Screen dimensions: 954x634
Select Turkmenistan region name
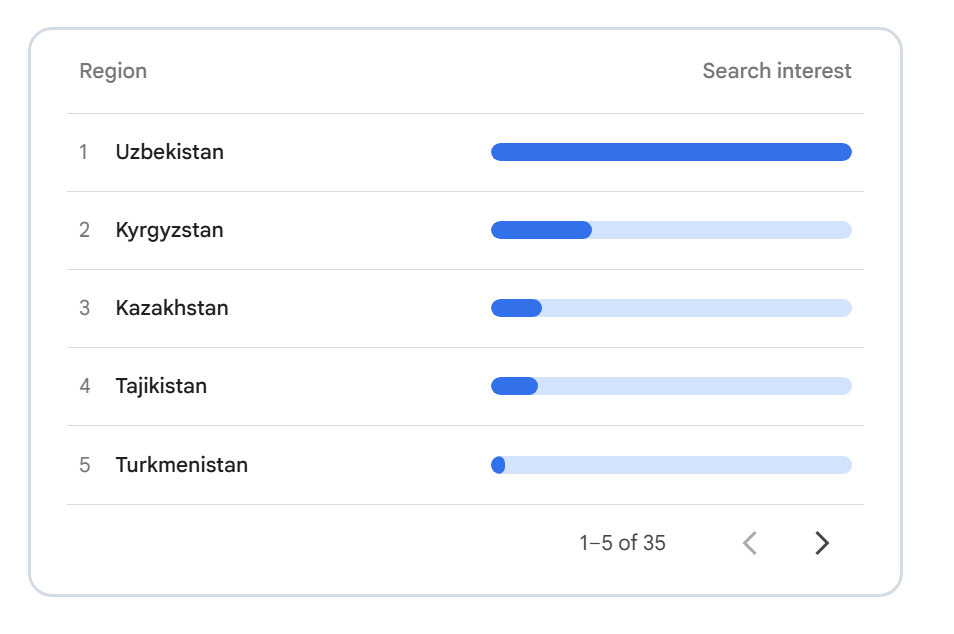coord(181,465)
